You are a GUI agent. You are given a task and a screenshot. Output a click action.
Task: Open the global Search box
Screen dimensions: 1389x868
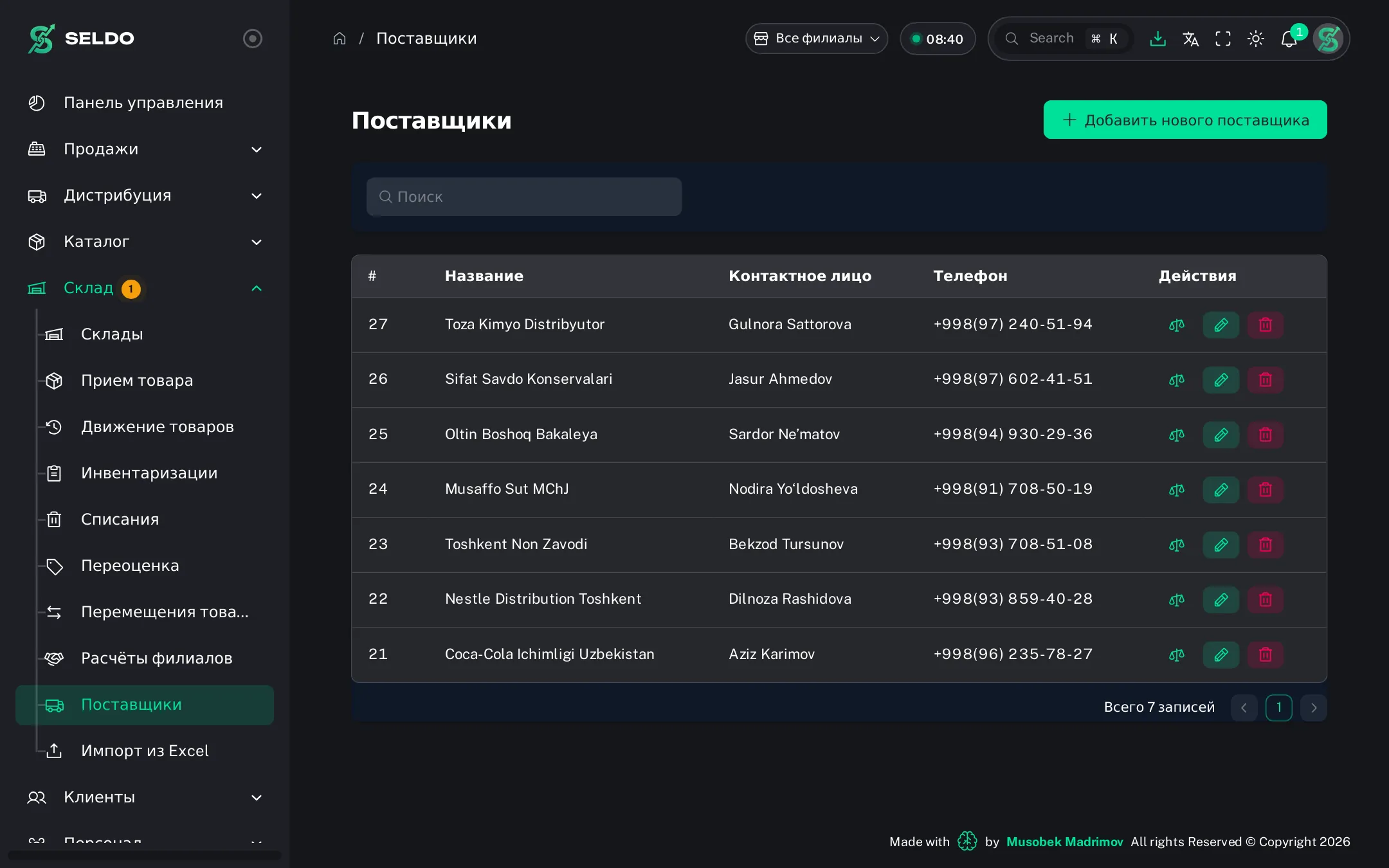click(1065, 39)
